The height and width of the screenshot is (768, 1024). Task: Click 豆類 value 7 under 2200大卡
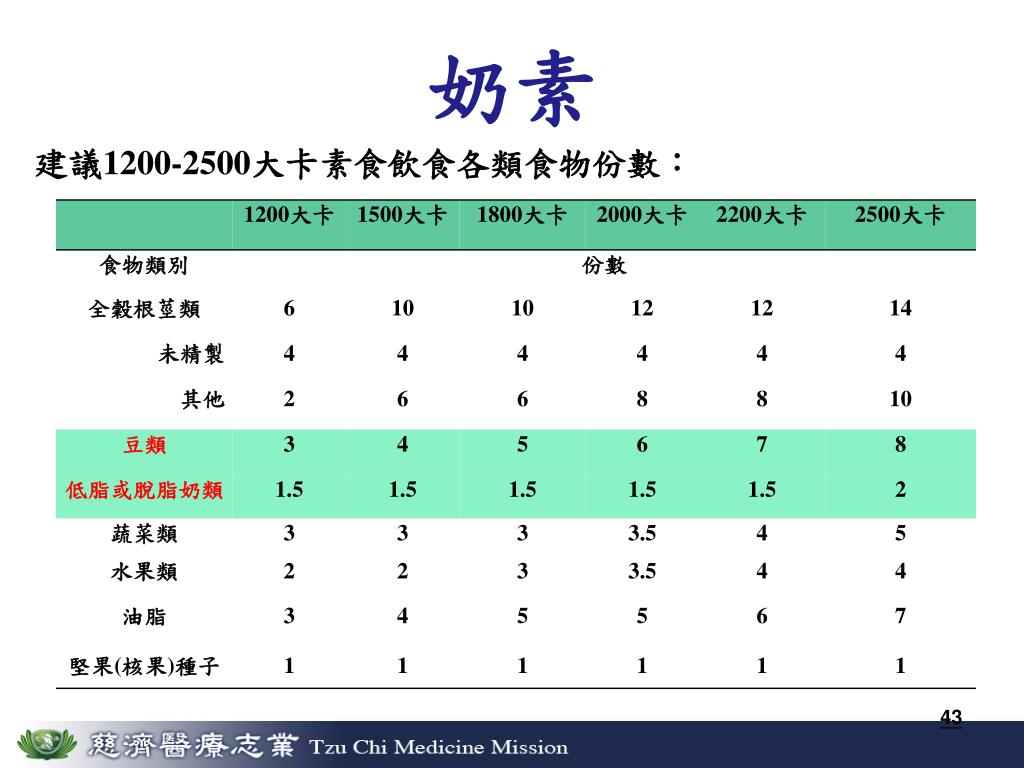click(761, 444)
